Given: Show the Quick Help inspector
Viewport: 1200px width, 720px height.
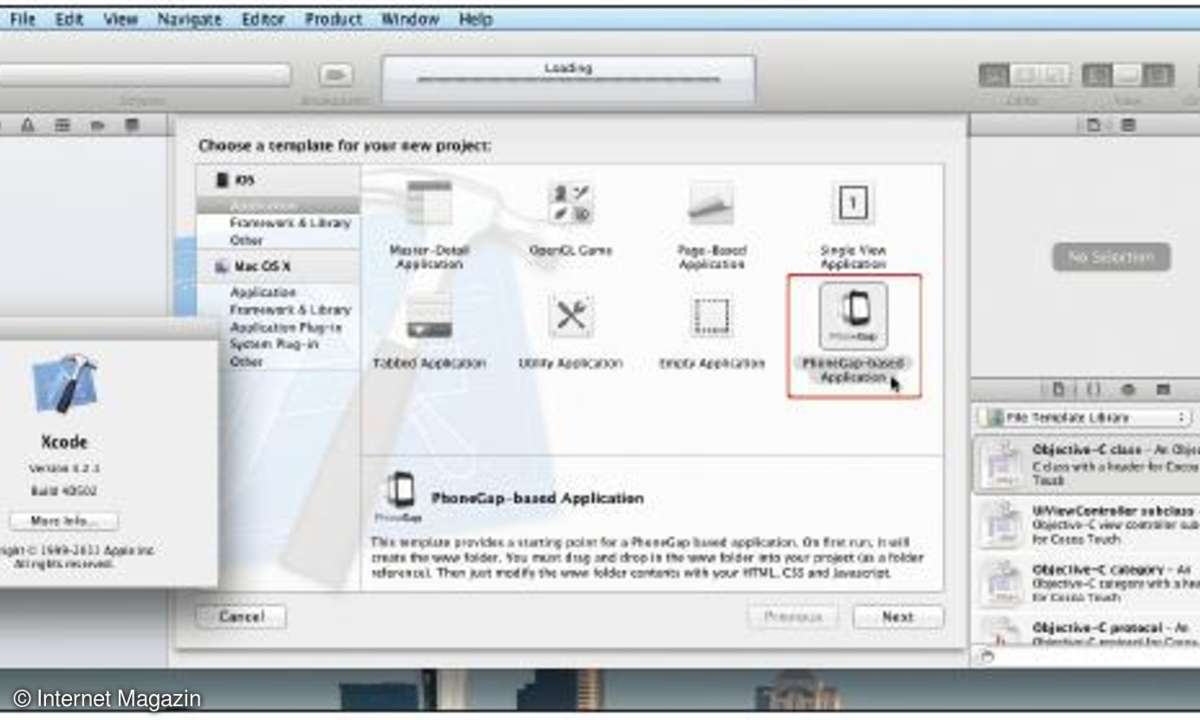Looking at the screenshot, I should tap(1128, 125).
